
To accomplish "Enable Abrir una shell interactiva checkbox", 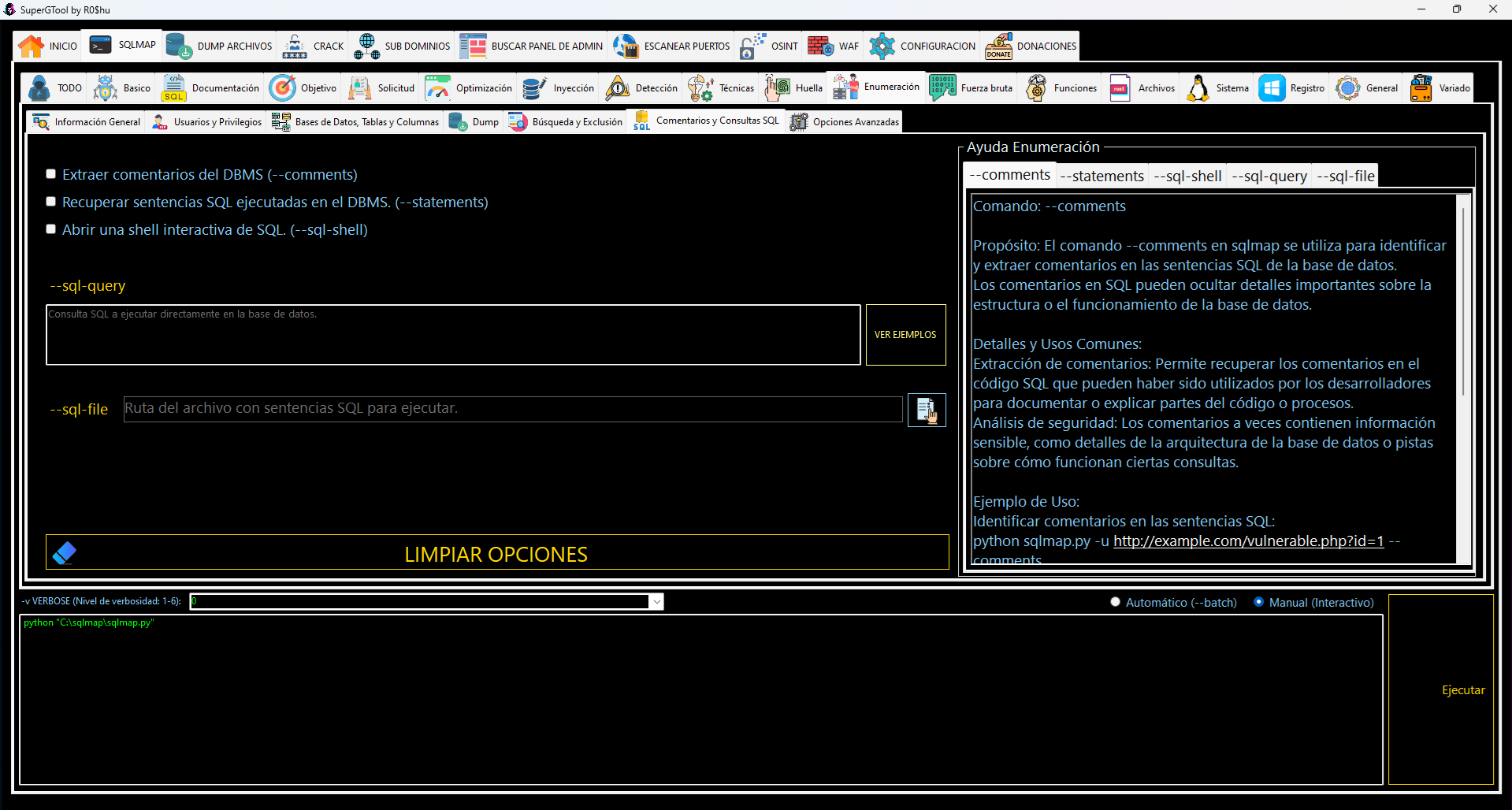I will click(x=51, y=229).
